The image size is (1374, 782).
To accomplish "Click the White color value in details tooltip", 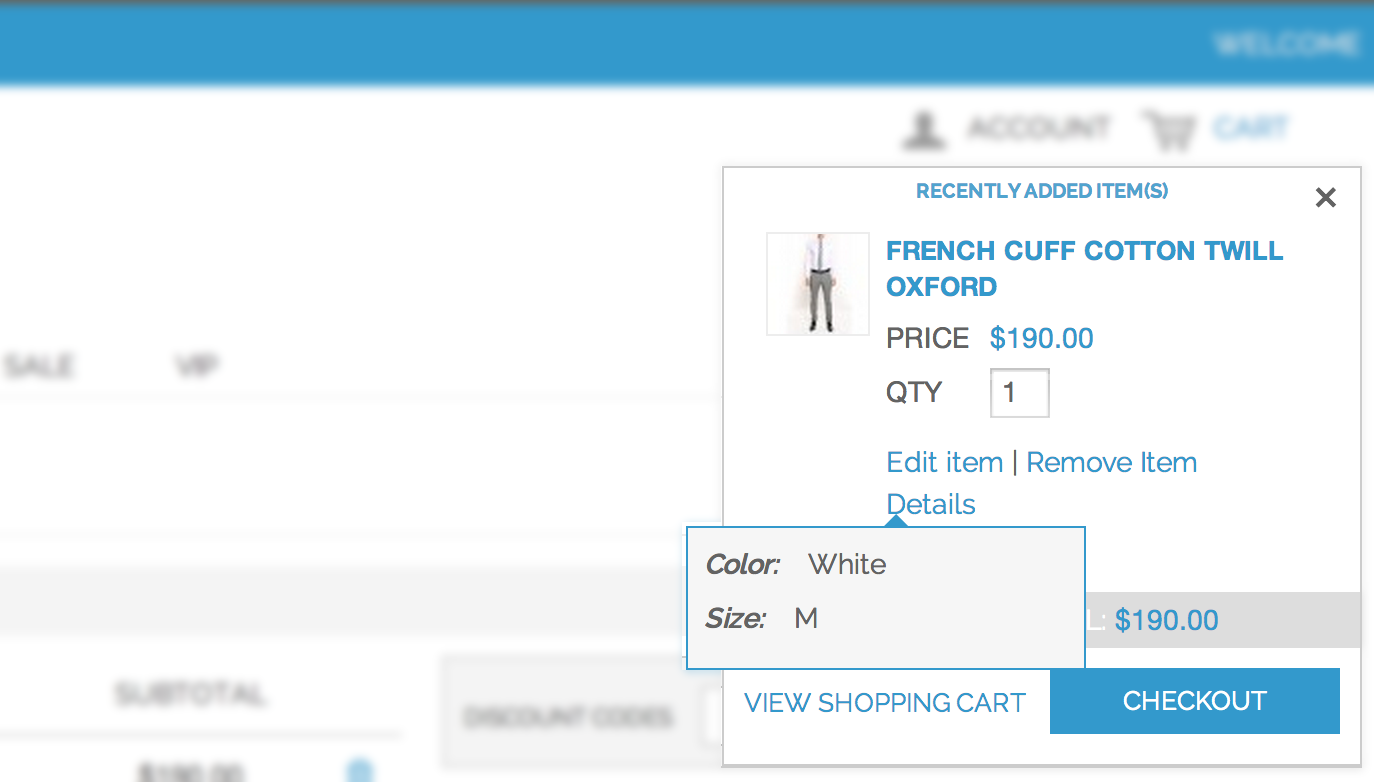I will click(847, 565).
